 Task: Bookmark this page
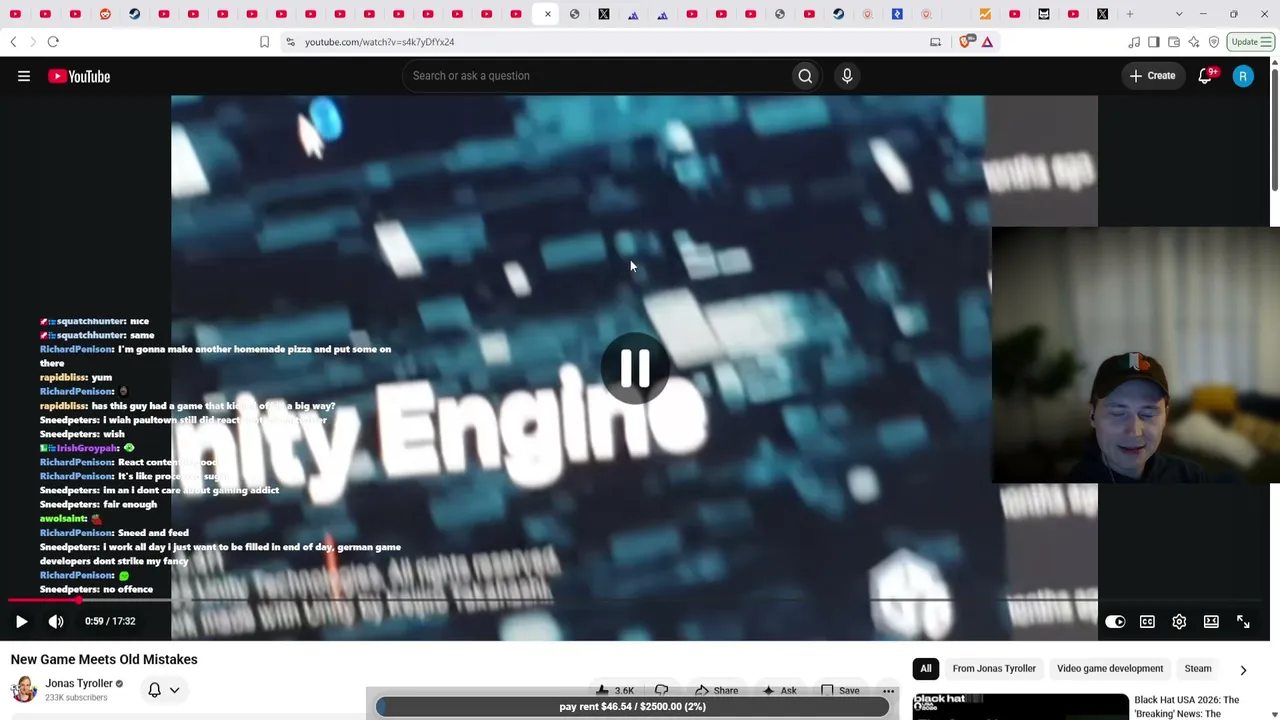coord(264,42)
